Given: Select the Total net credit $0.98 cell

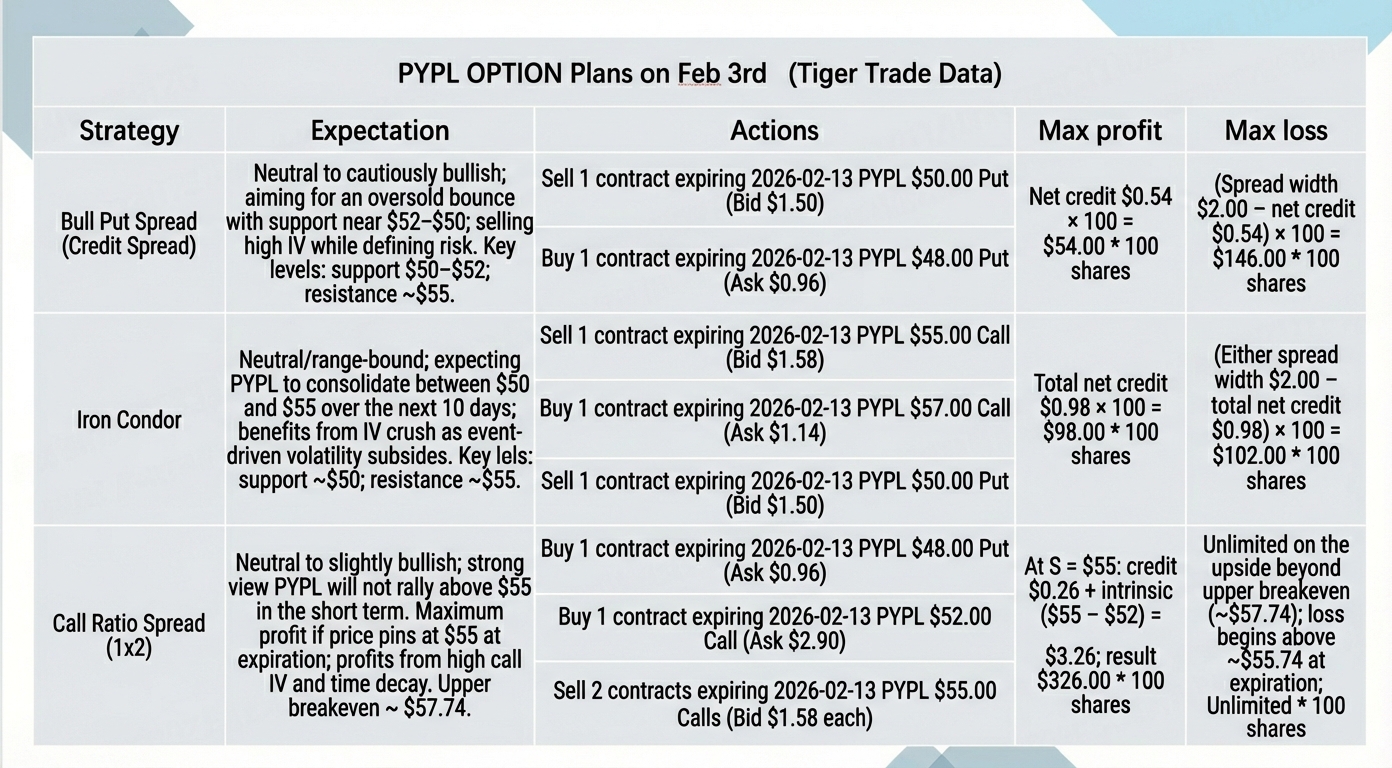Looking at the screenshot, I should point(1100,419).
